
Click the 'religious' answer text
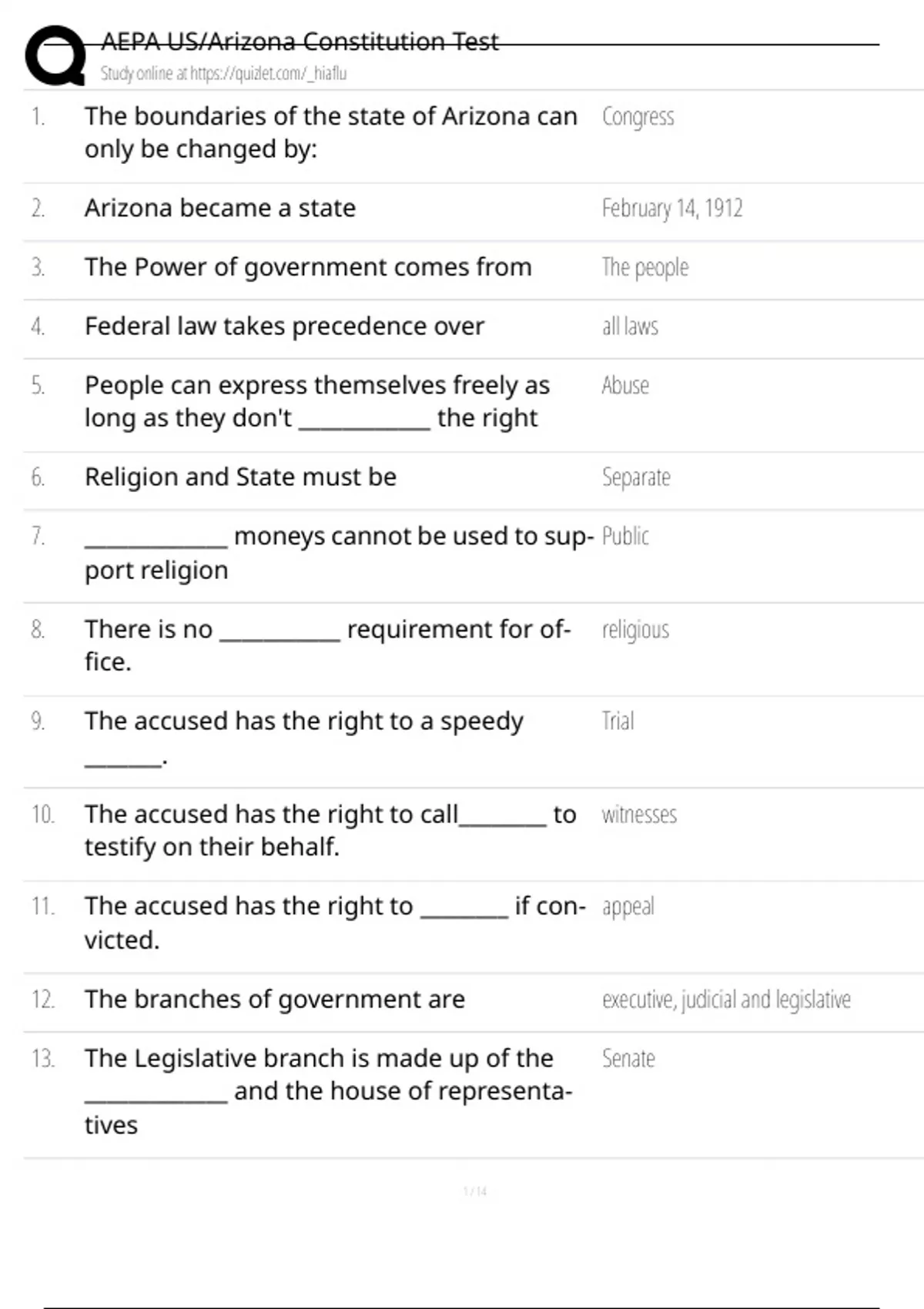pyautogui.click(x=635, y=630)
